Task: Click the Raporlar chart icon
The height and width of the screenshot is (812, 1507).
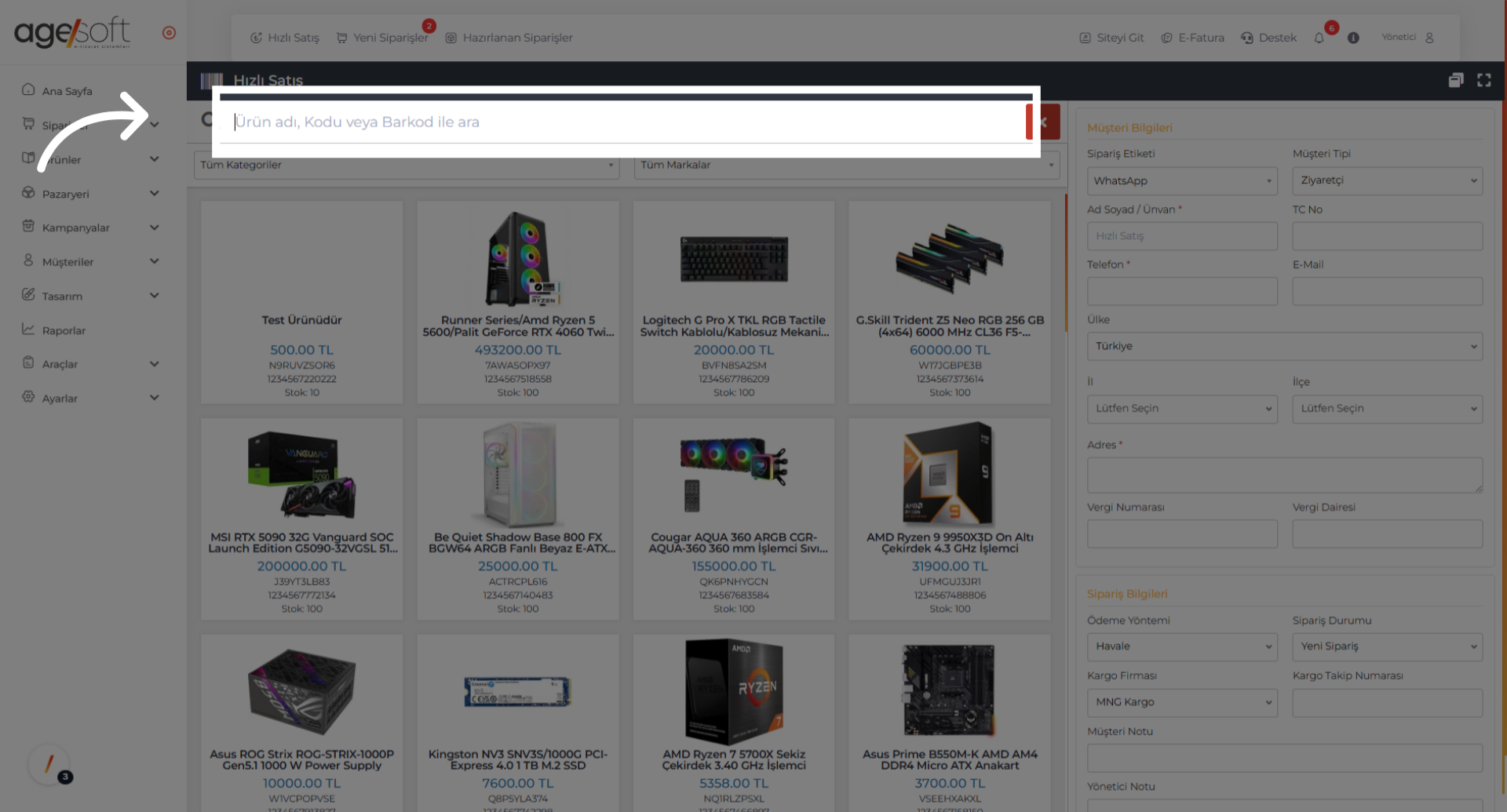Action: (28, 329)
